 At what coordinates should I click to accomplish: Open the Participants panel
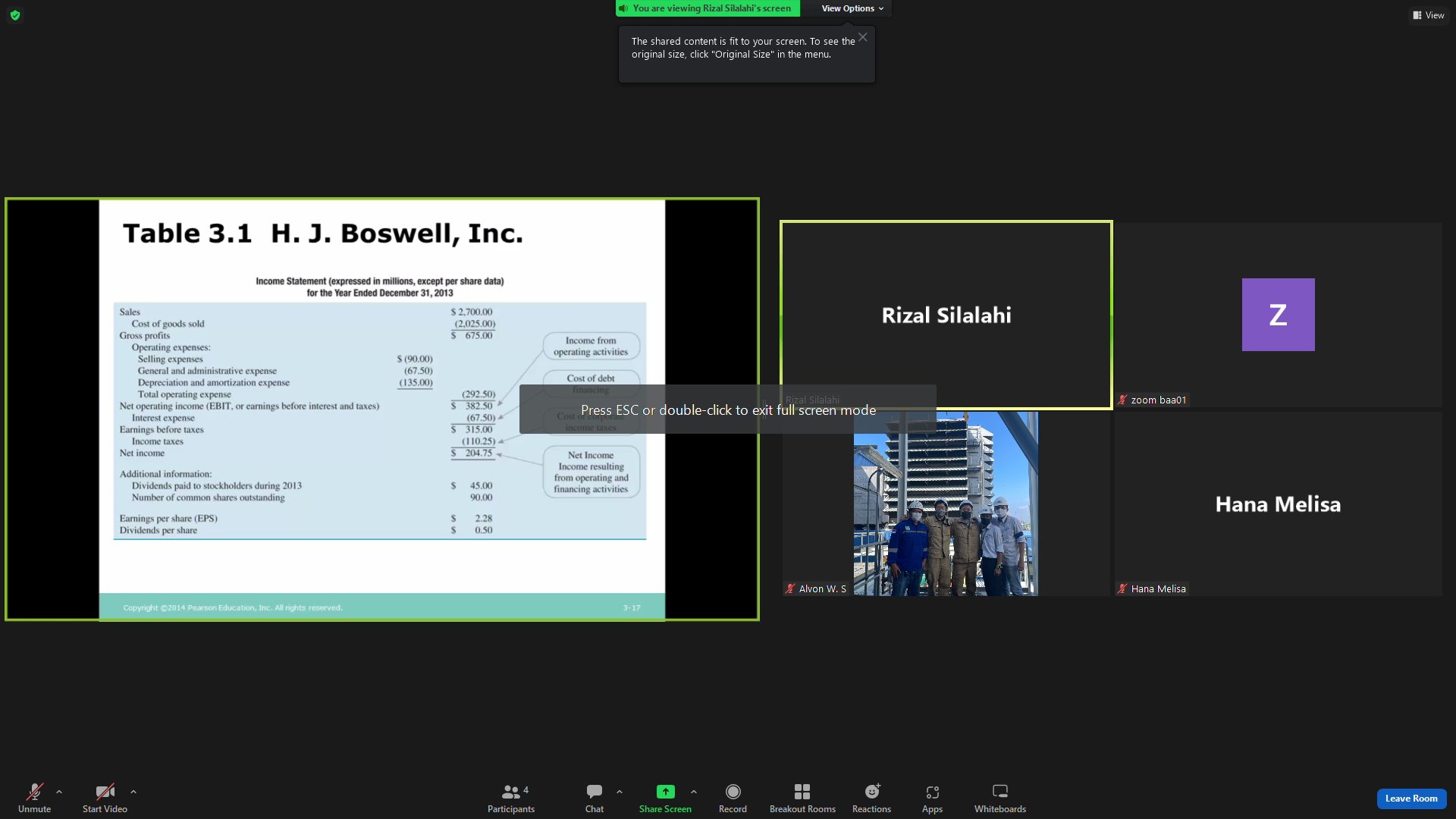pos(511,798)
